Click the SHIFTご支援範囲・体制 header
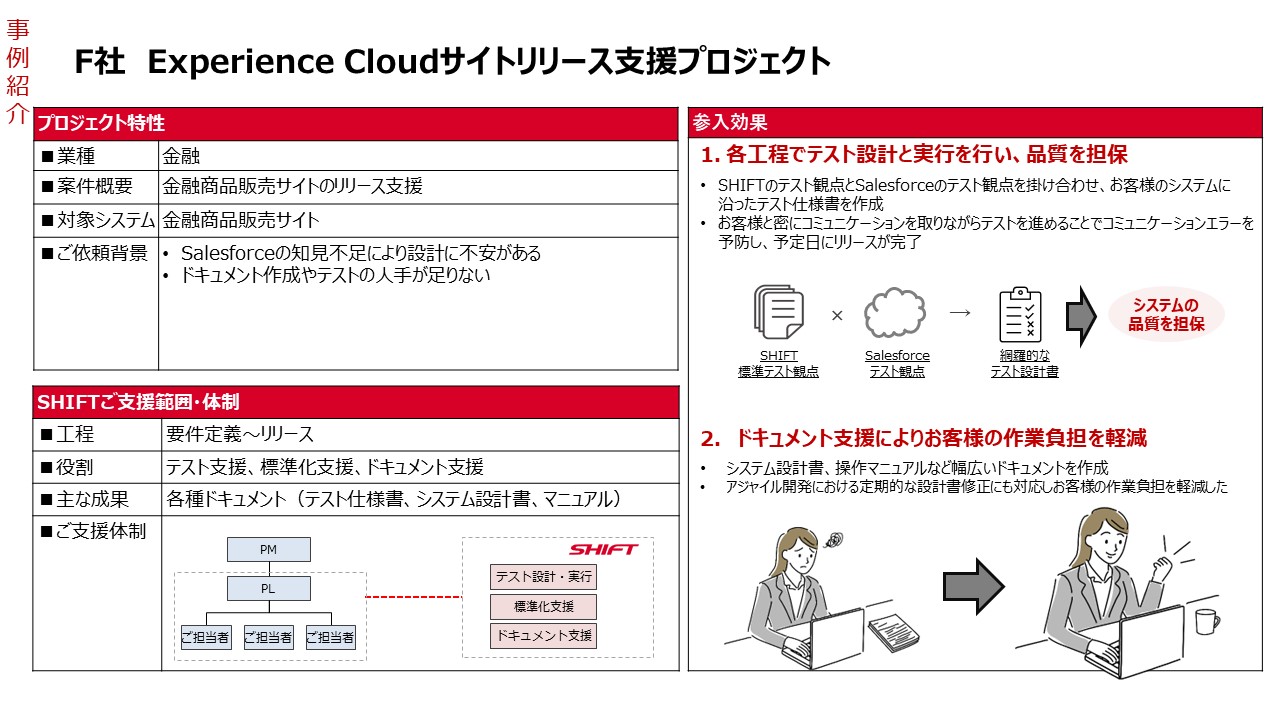This screenshot has width=1280, height=720. click(x=356, y=402)
